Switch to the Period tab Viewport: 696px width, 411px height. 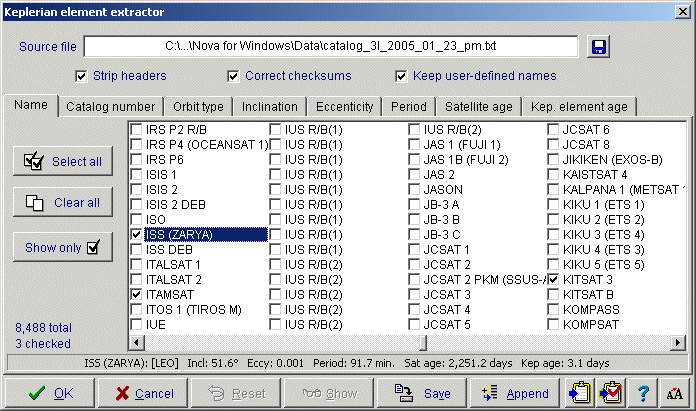tap(409, 107)
